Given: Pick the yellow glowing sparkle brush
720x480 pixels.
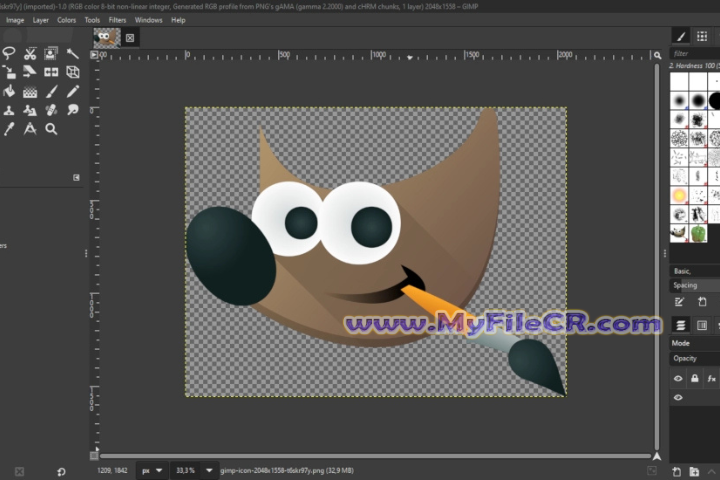Looking at the screenshot, I should point(679,195).
